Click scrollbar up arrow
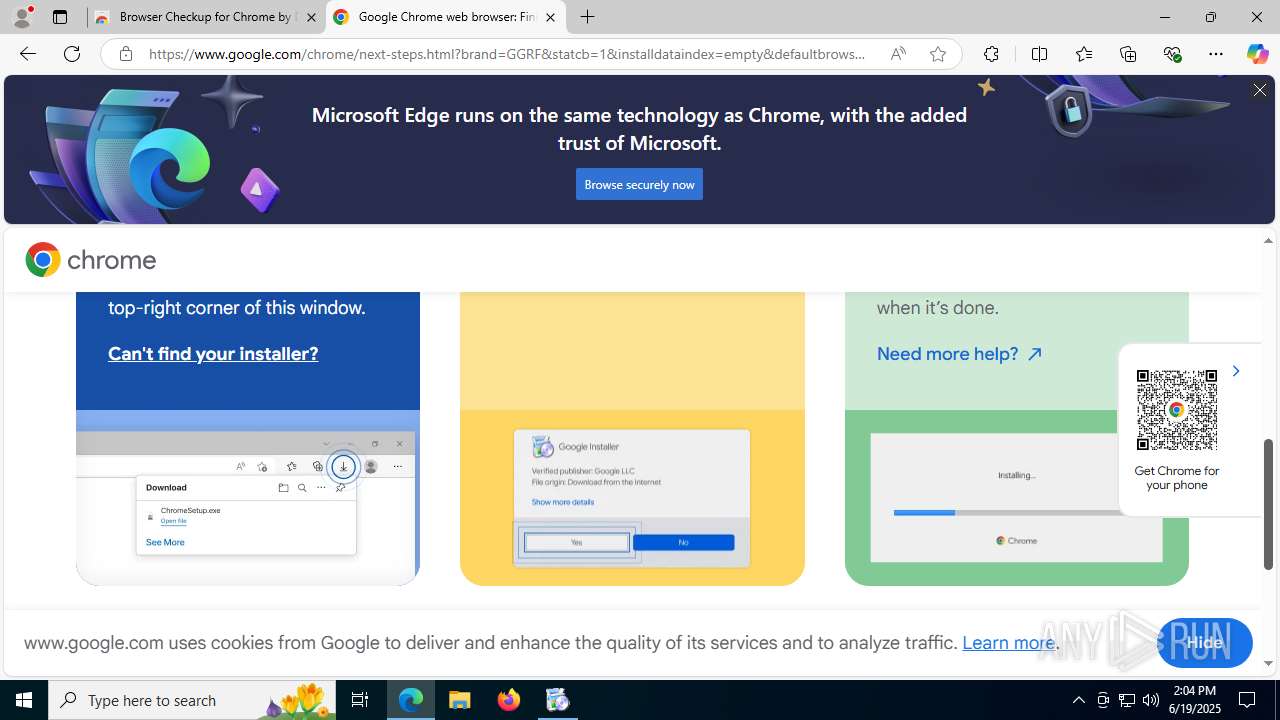1280x720 pixels. tap(1268, 241)
